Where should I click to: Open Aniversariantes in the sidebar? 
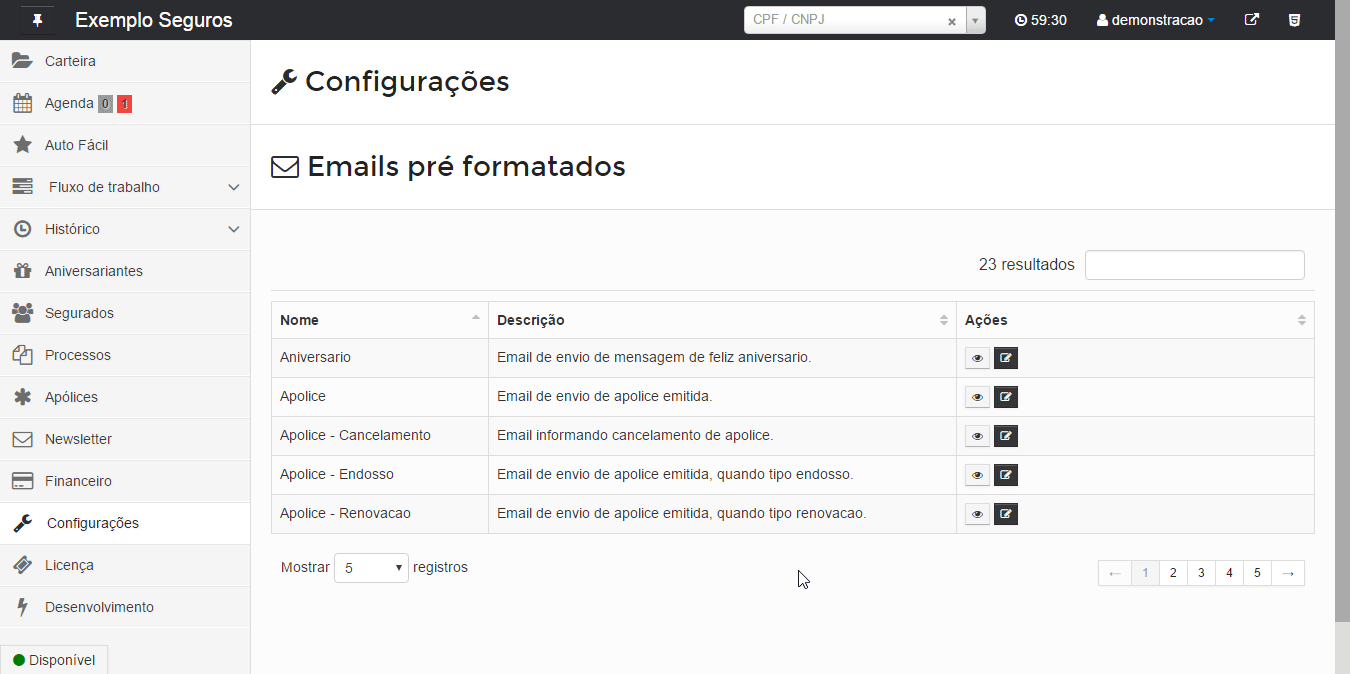[125, 271]
